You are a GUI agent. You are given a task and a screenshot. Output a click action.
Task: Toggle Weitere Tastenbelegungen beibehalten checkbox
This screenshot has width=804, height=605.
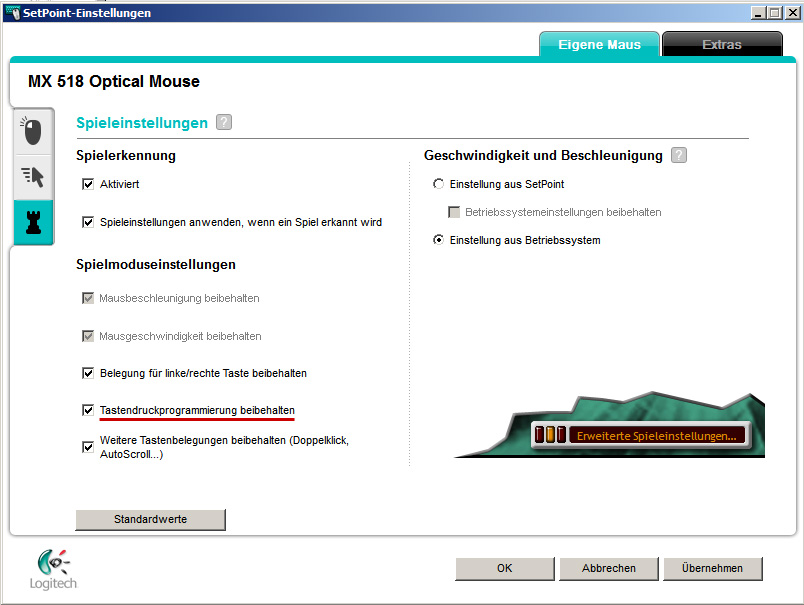88,447
